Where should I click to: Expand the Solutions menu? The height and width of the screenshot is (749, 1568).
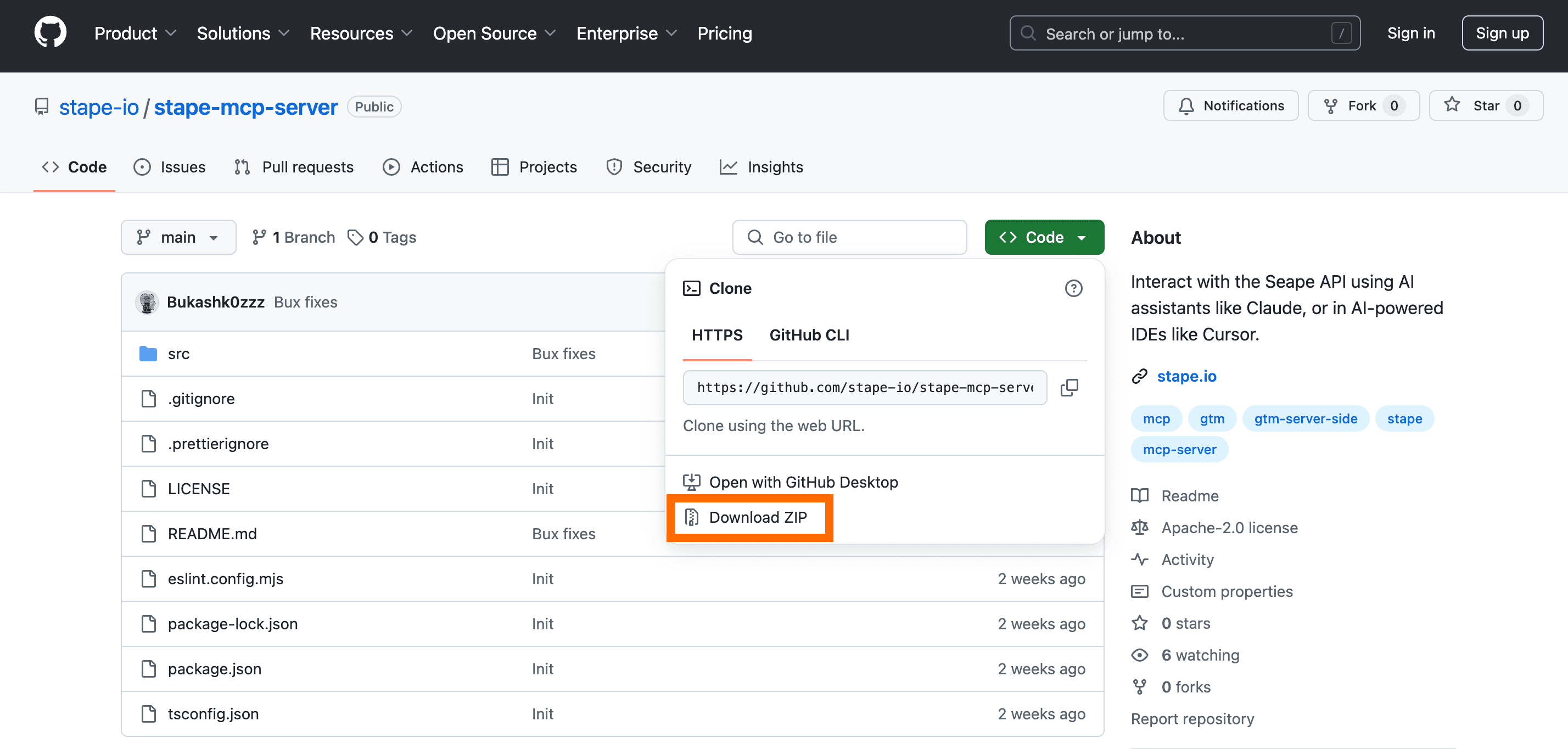point(243,33)
